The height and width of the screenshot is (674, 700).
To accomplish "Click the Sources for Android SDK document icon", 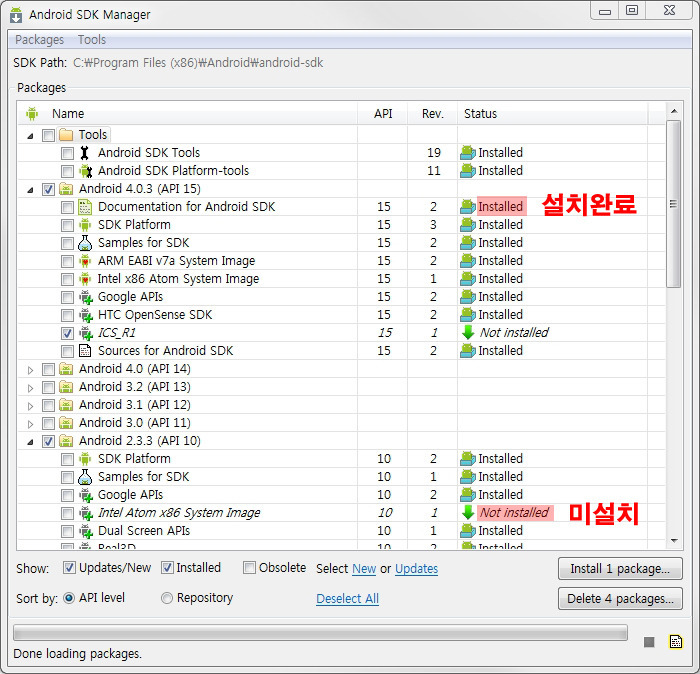I will click(x=85, y=351).
